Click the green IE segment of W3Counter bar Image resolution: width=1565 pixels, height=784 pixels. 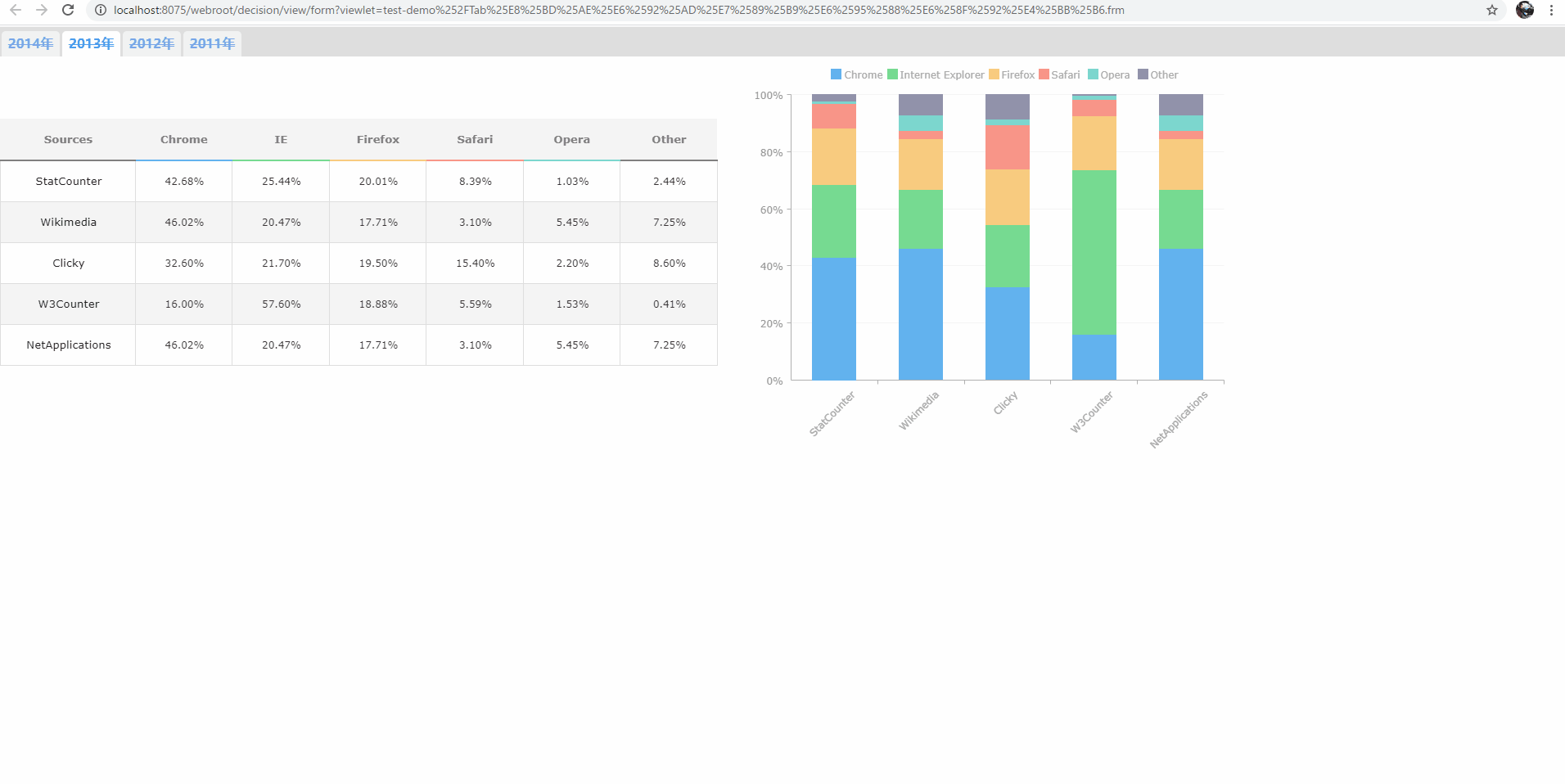point(1094,253)
